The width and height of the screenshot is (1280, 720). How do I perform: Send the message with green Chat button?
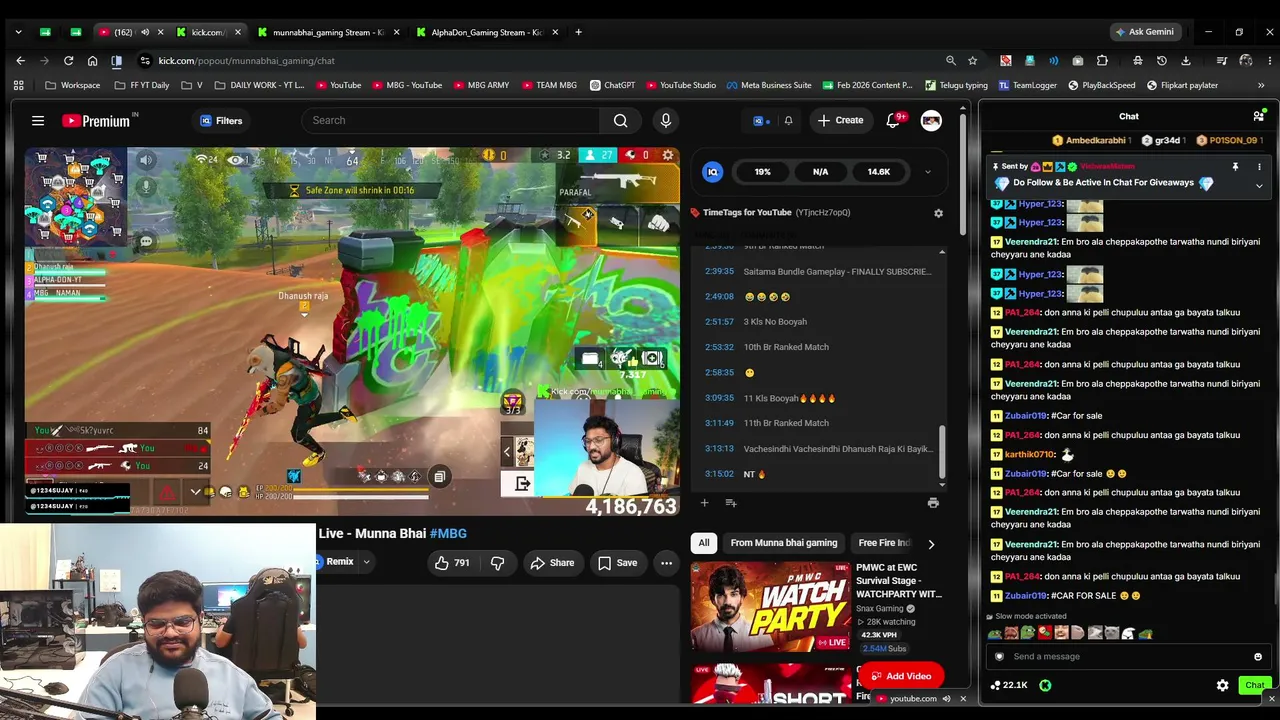pos(1254,685)
